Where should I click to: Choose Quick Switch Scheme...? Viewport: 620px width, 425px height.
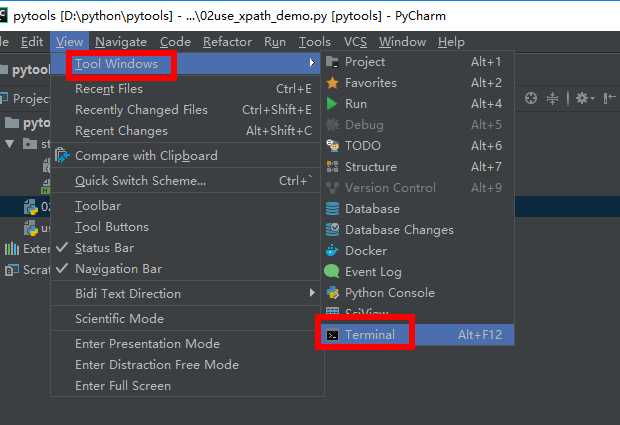[x=186, y=181]
